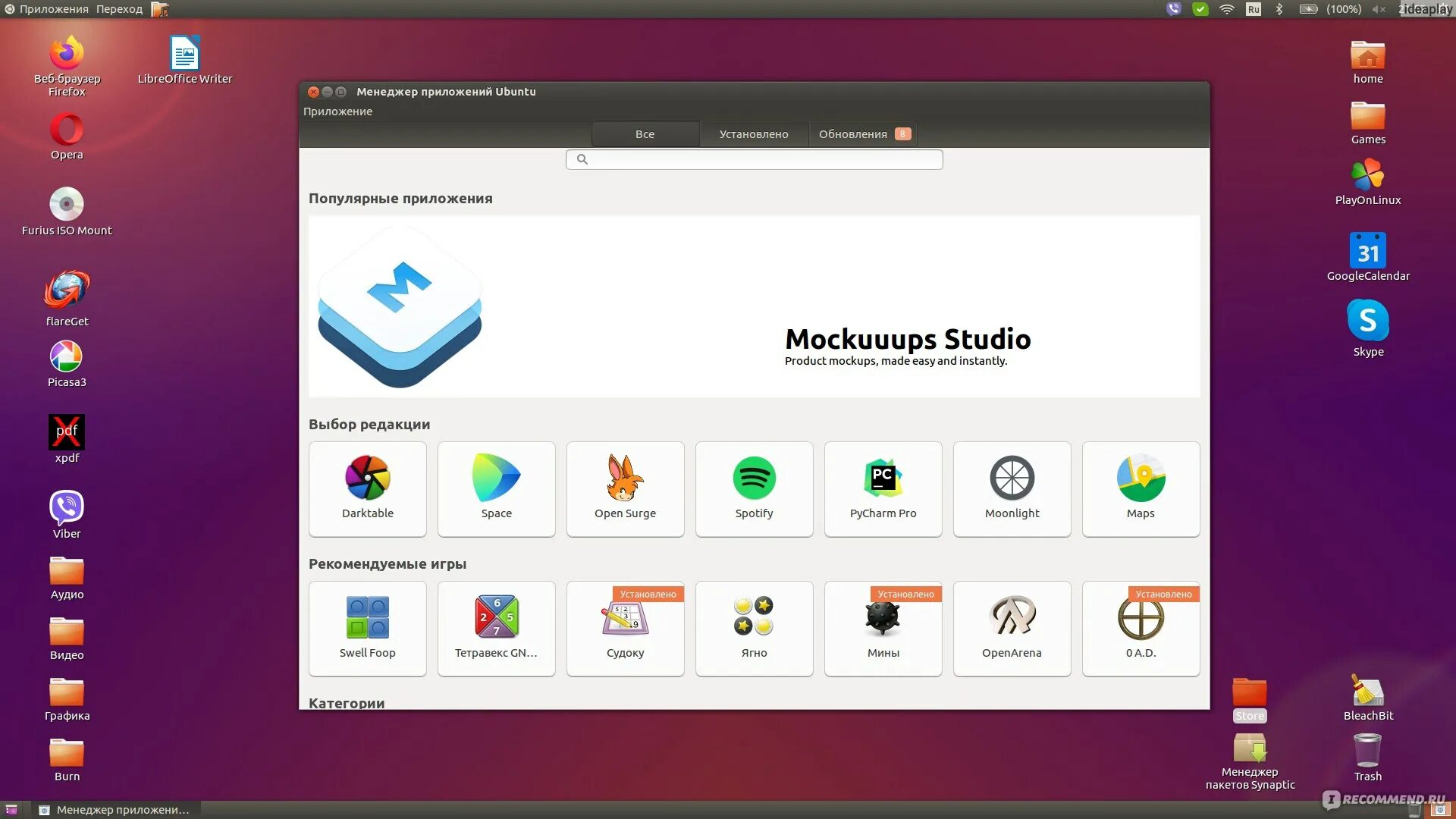Select the Picasa3 desktop icon

67,364
